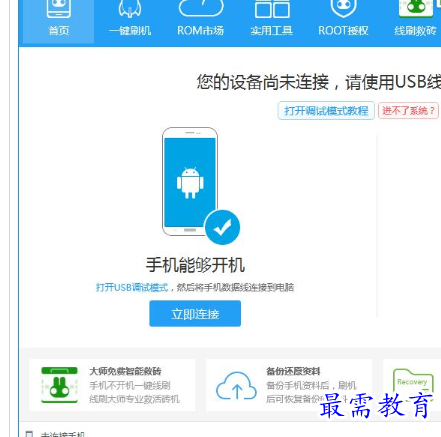The height and width of the screenshot is (437, 441).
Task: Click 手机不开机一键线刷 description text
Action: click(130, 386)
